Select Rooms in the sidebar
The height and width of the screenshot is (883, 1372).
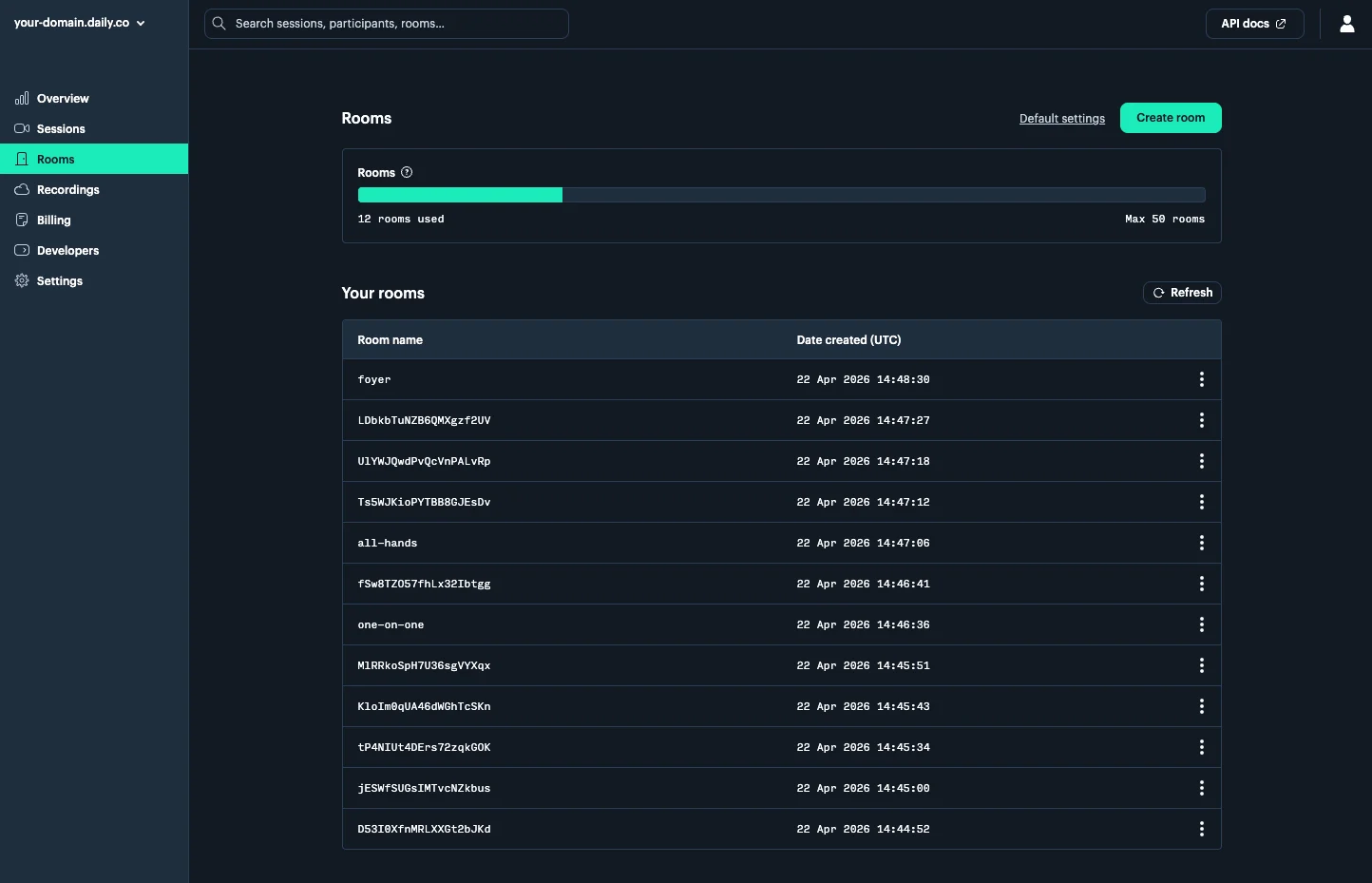[94, 159]
